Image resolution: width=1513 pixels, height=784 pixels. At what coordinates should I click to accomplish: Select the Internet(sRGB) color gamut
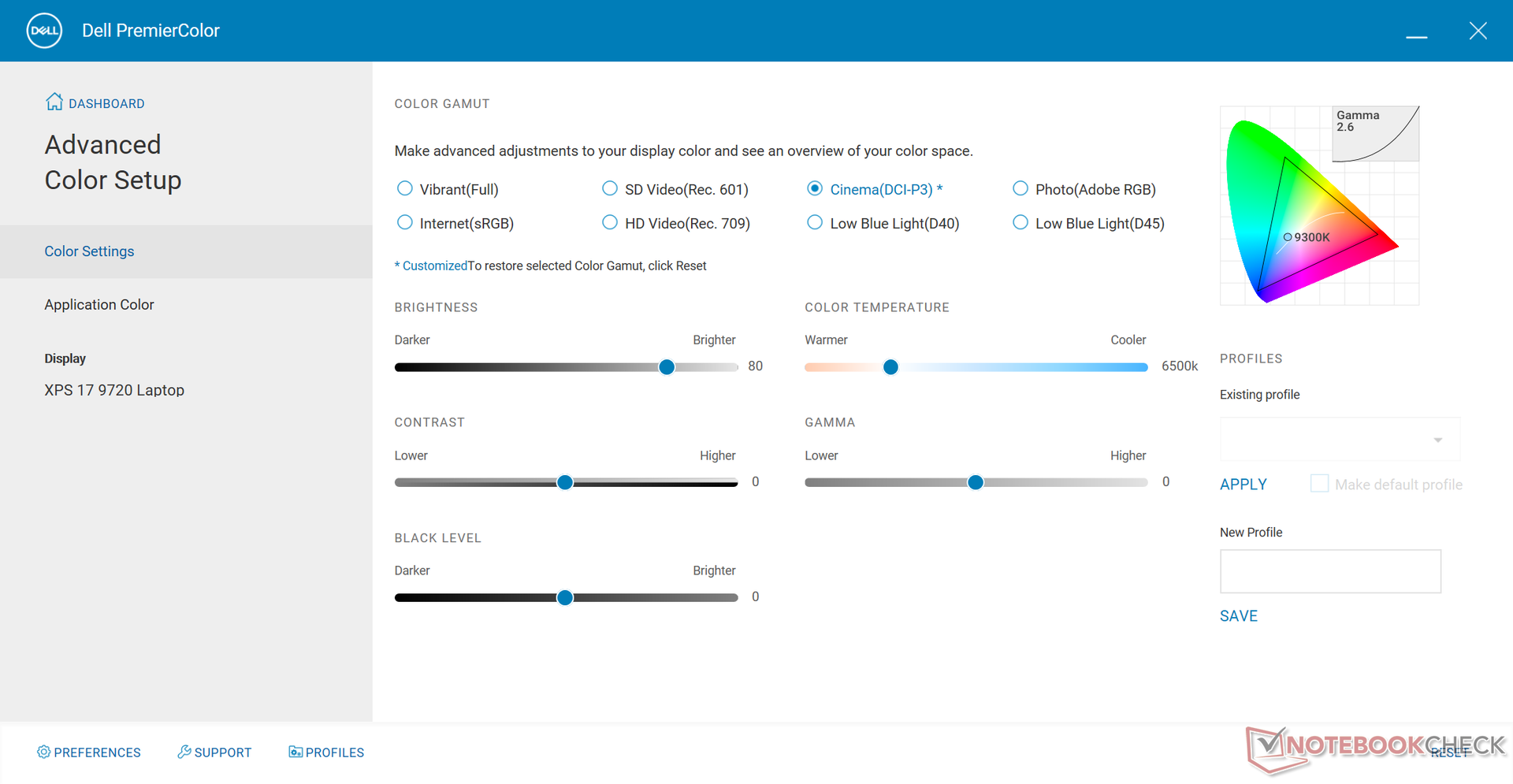405,222
